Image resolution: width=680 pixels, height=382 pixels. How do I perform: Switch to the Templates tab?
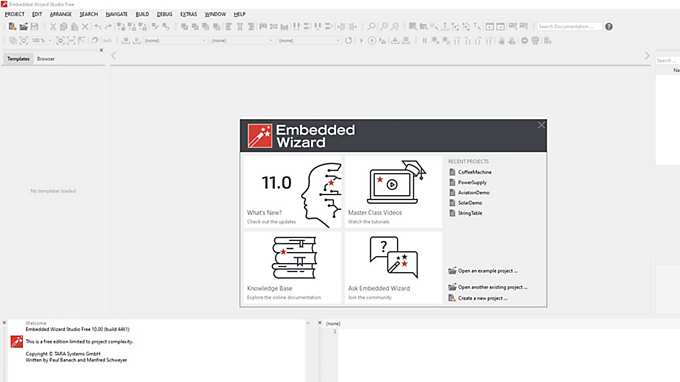click(18, 59)
